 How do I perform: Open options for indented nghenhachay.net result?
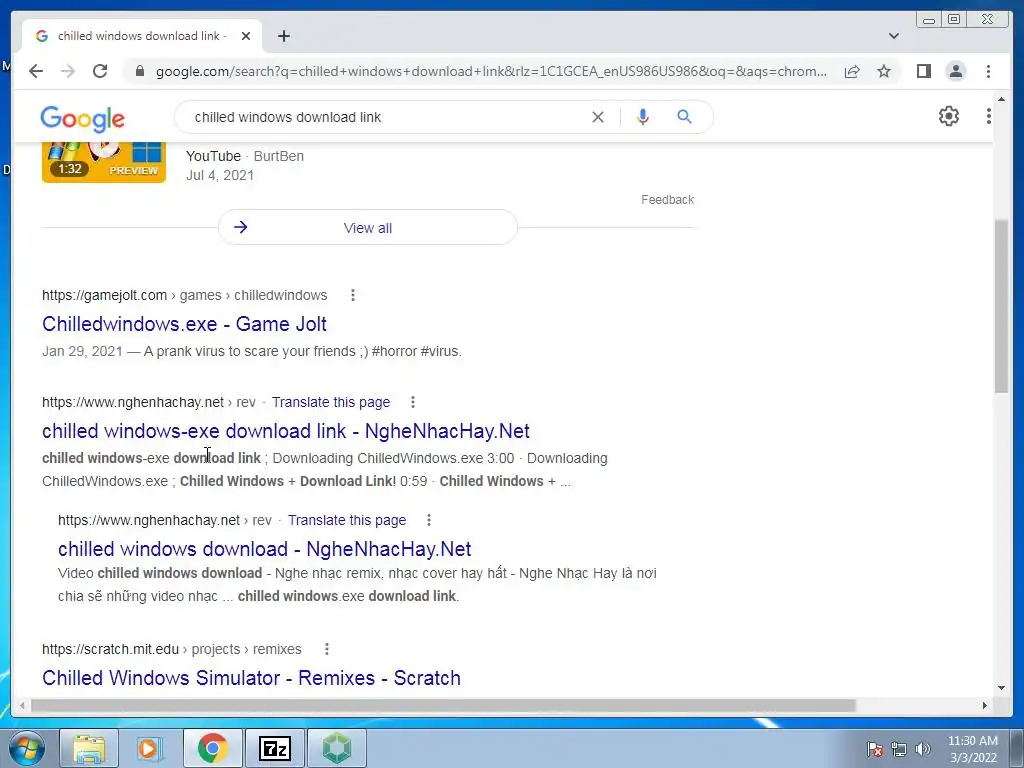[x=428, y=520]
